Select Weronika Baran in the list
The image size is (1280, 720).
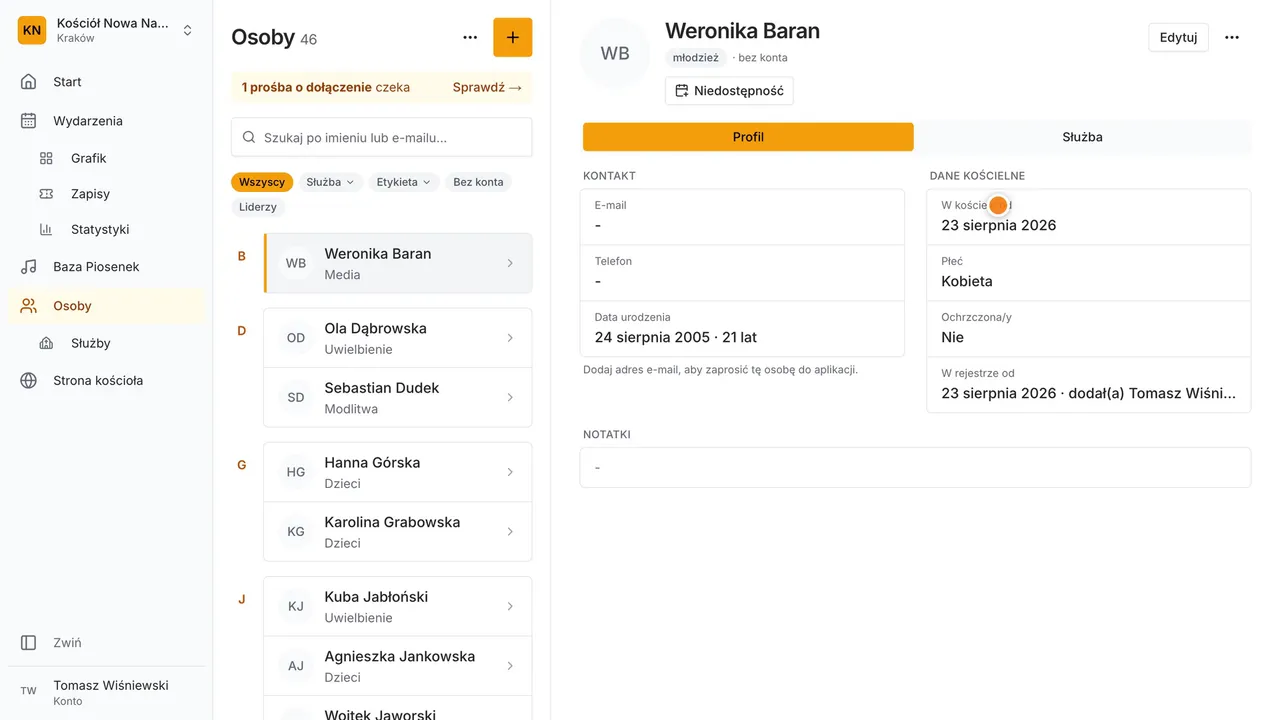pos(398,264)
